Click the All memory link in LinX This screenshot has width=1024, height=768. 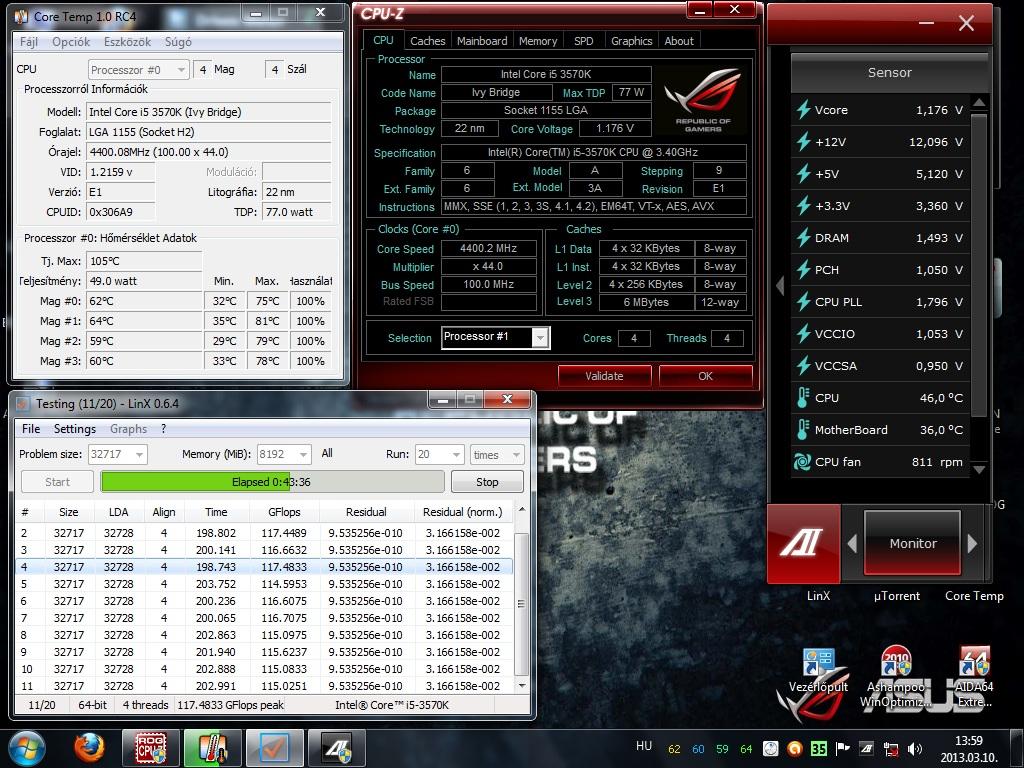click(327, 453)
